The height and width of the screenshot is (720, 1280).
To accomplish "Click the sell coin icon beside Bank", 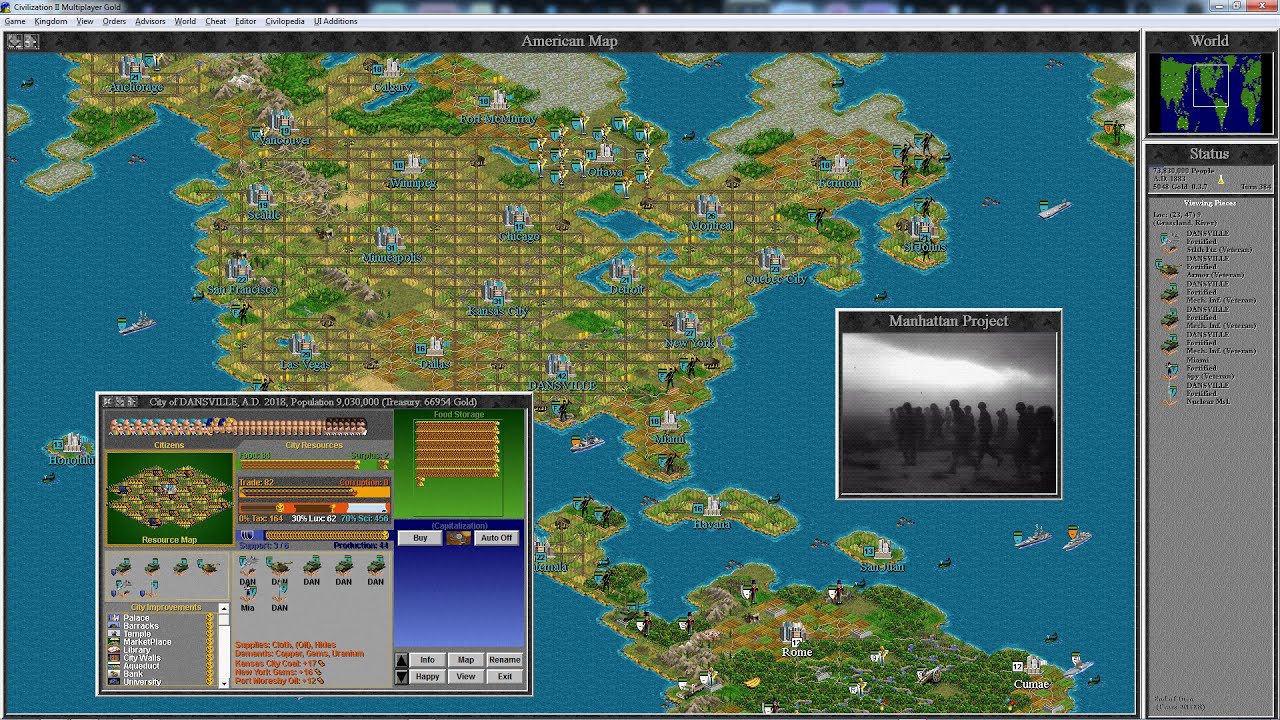I will (209, 674).
